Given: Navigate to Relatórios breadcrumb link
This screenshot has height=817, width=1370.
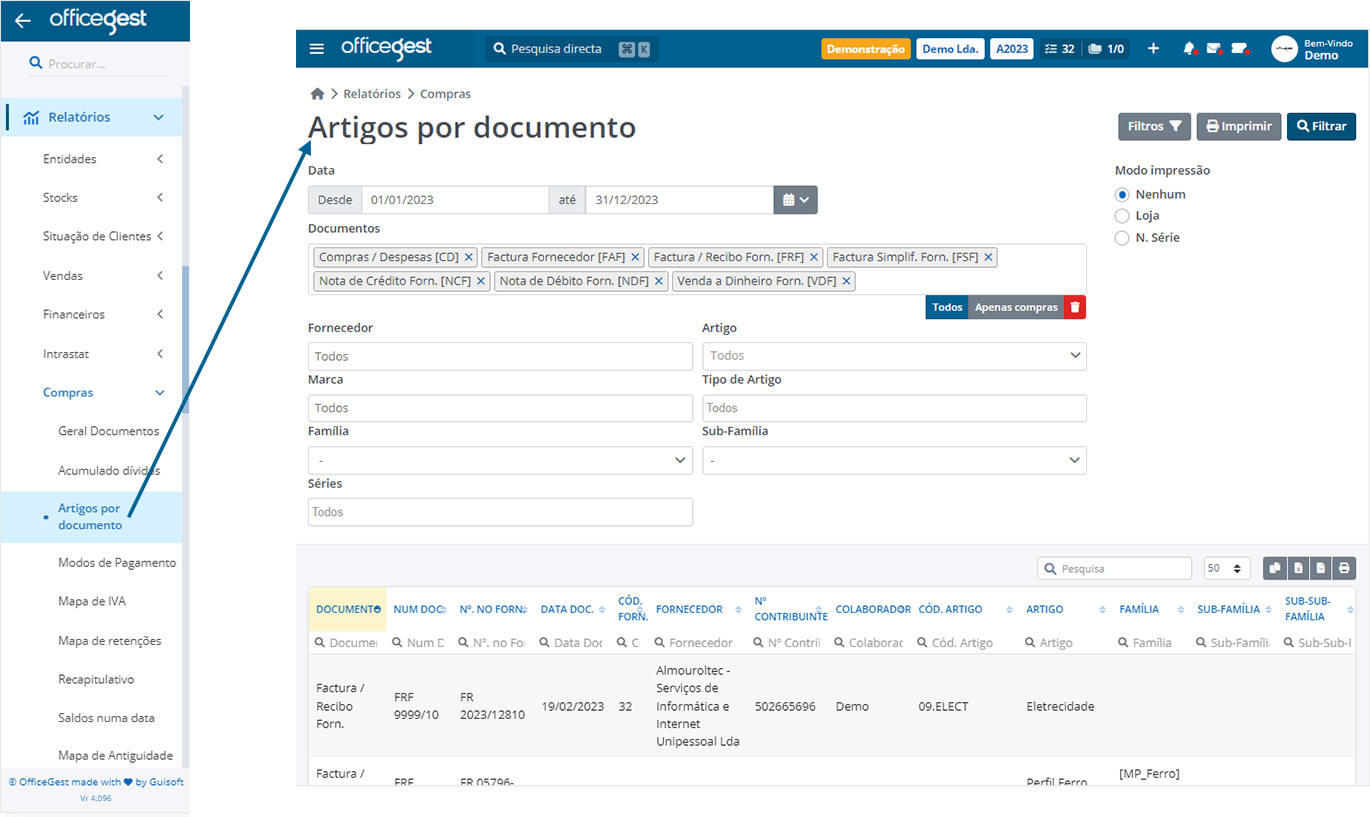Looking at the screenshot, I should tap(370, 93).
